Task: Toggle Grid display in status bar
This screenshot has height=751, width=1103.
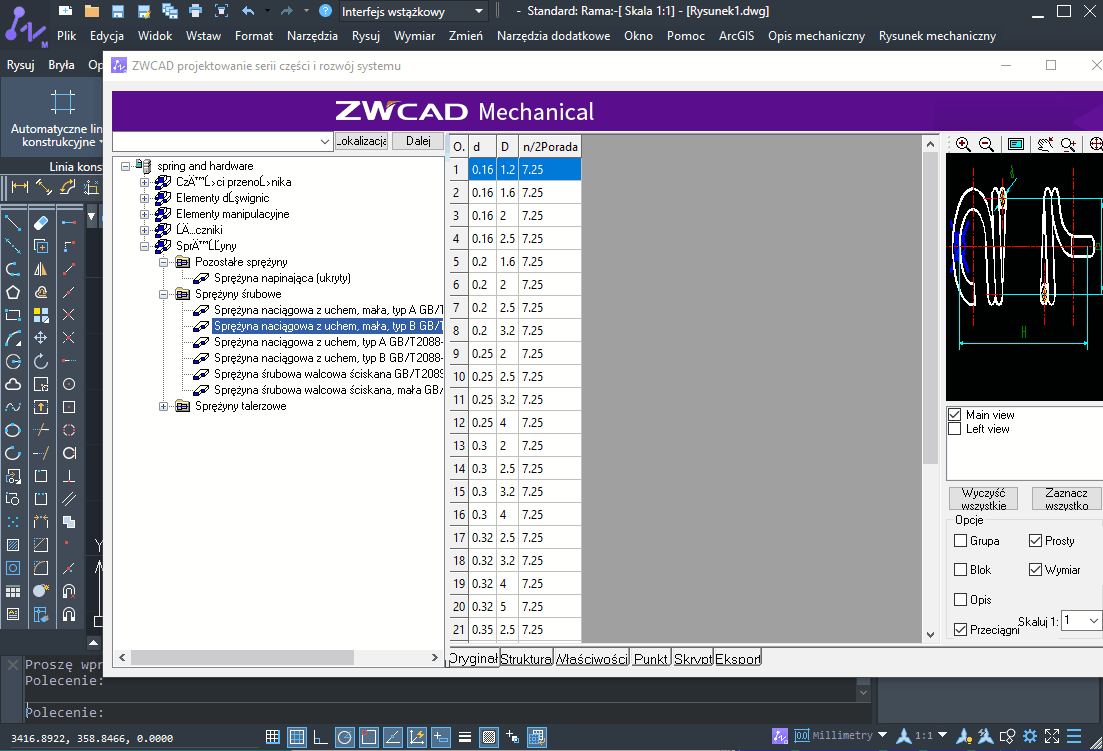Action: click(x=273, y=737)
